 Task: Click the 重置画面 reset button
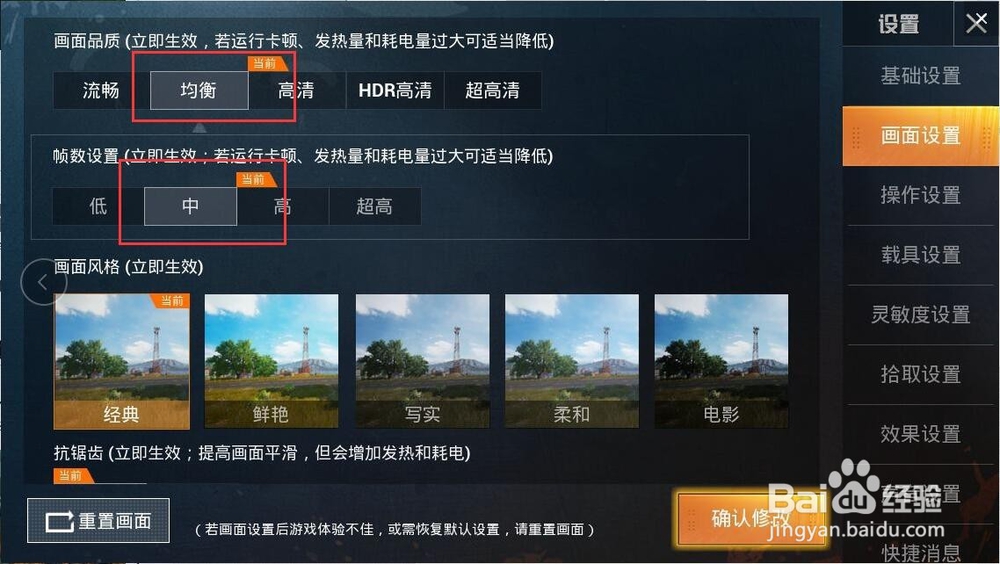[98, 521]
